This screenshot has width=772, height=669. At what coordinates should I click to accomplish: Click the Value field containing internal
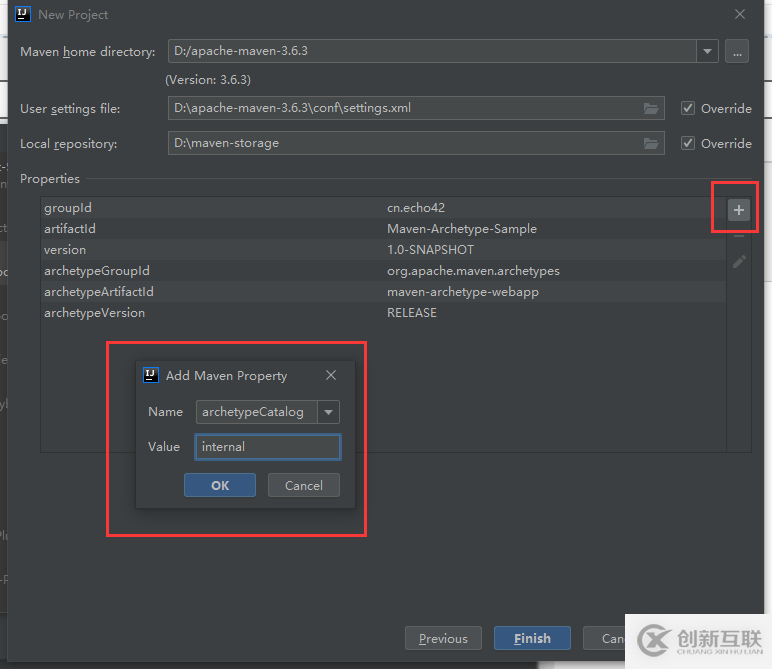(x=267, y=447)
